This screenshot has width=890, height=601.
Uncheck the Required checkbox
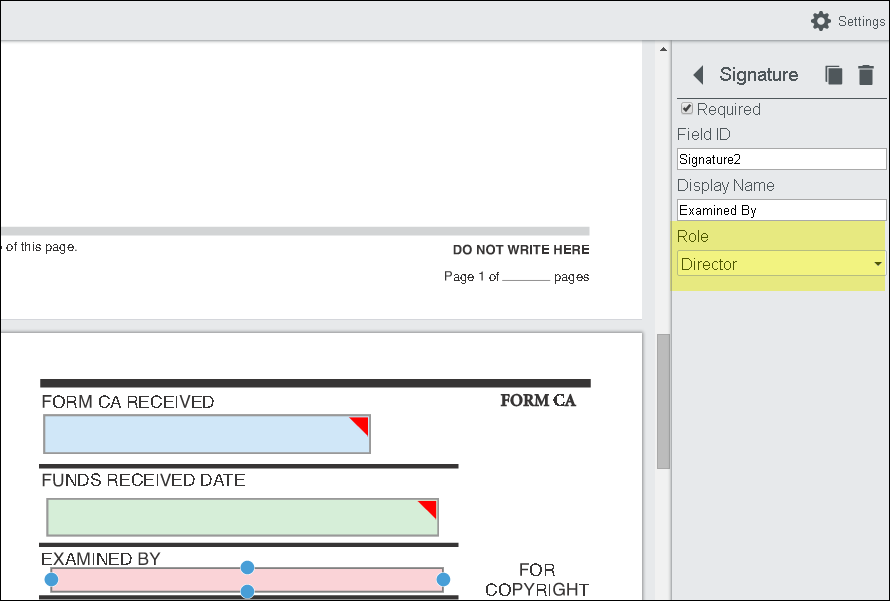coord(687,109)
